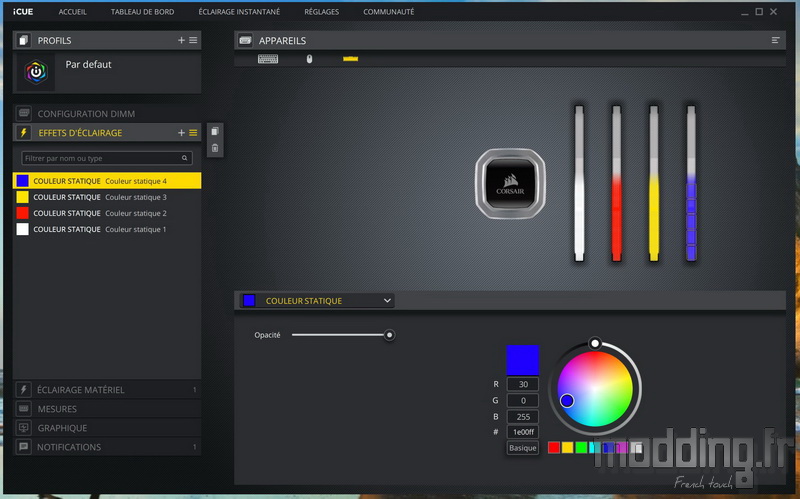Viewport: 800px width, 499px height.
Task: Select Couleur statique 3 effect
Action: pyautogui.click(x=107, y=197)
